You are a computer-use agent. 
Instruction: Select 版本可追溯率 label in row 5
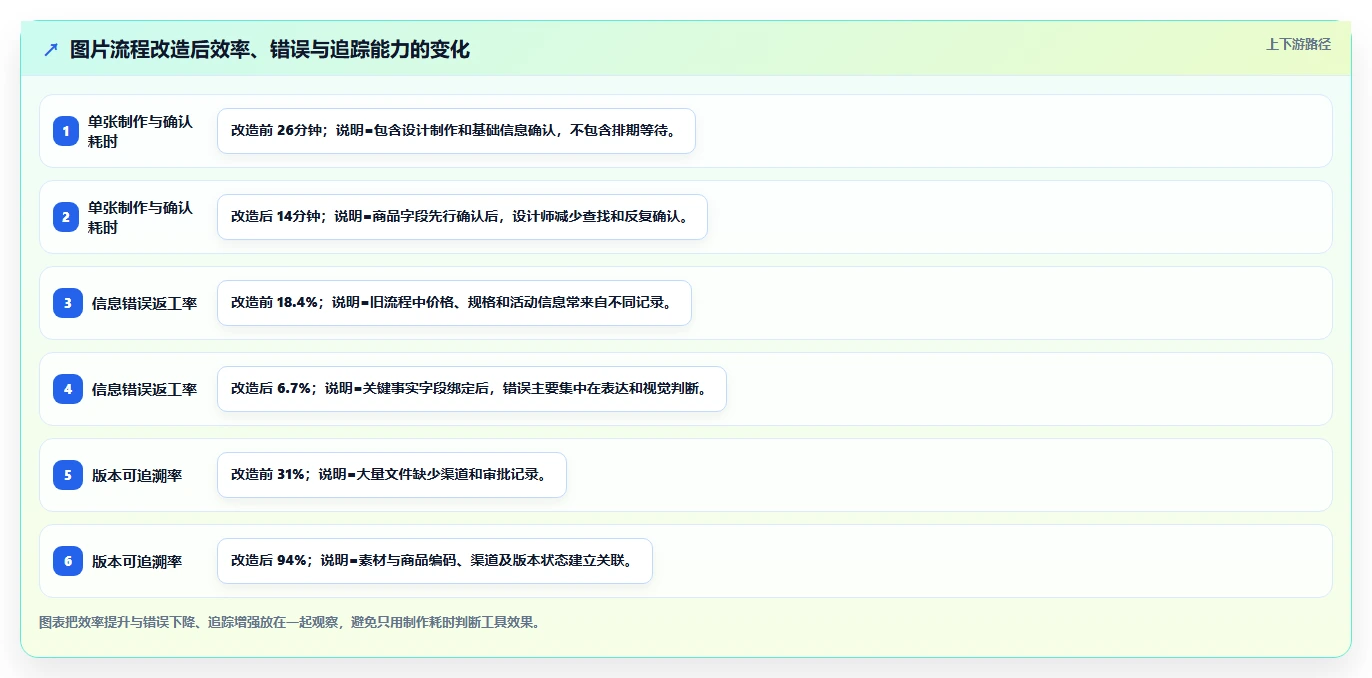point(137,475)
